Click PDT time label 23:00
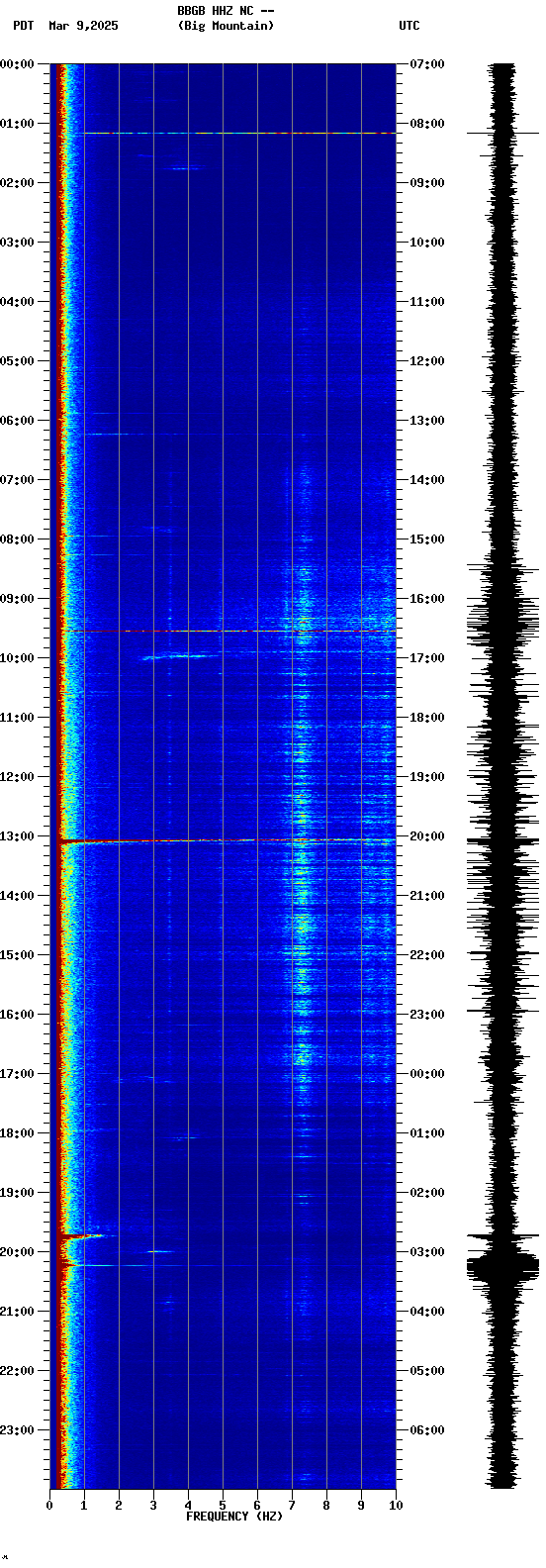The height and width of the screenshot is (1568, 546). 18,1430
